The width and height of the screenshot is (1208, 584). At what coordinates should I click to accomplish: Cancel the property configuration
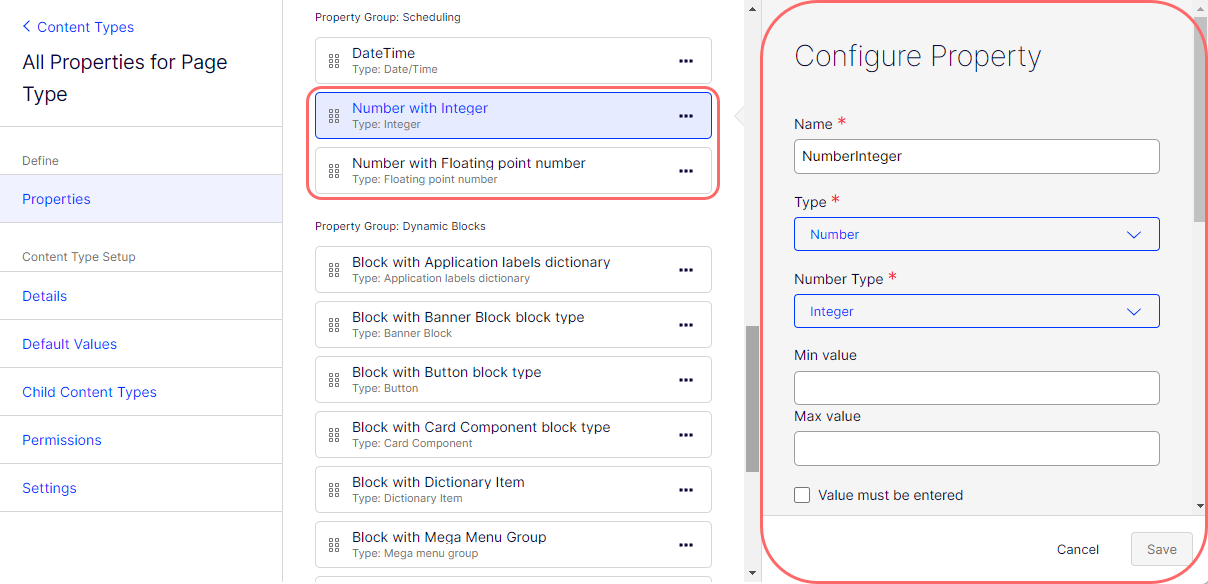pos(1078,549)
